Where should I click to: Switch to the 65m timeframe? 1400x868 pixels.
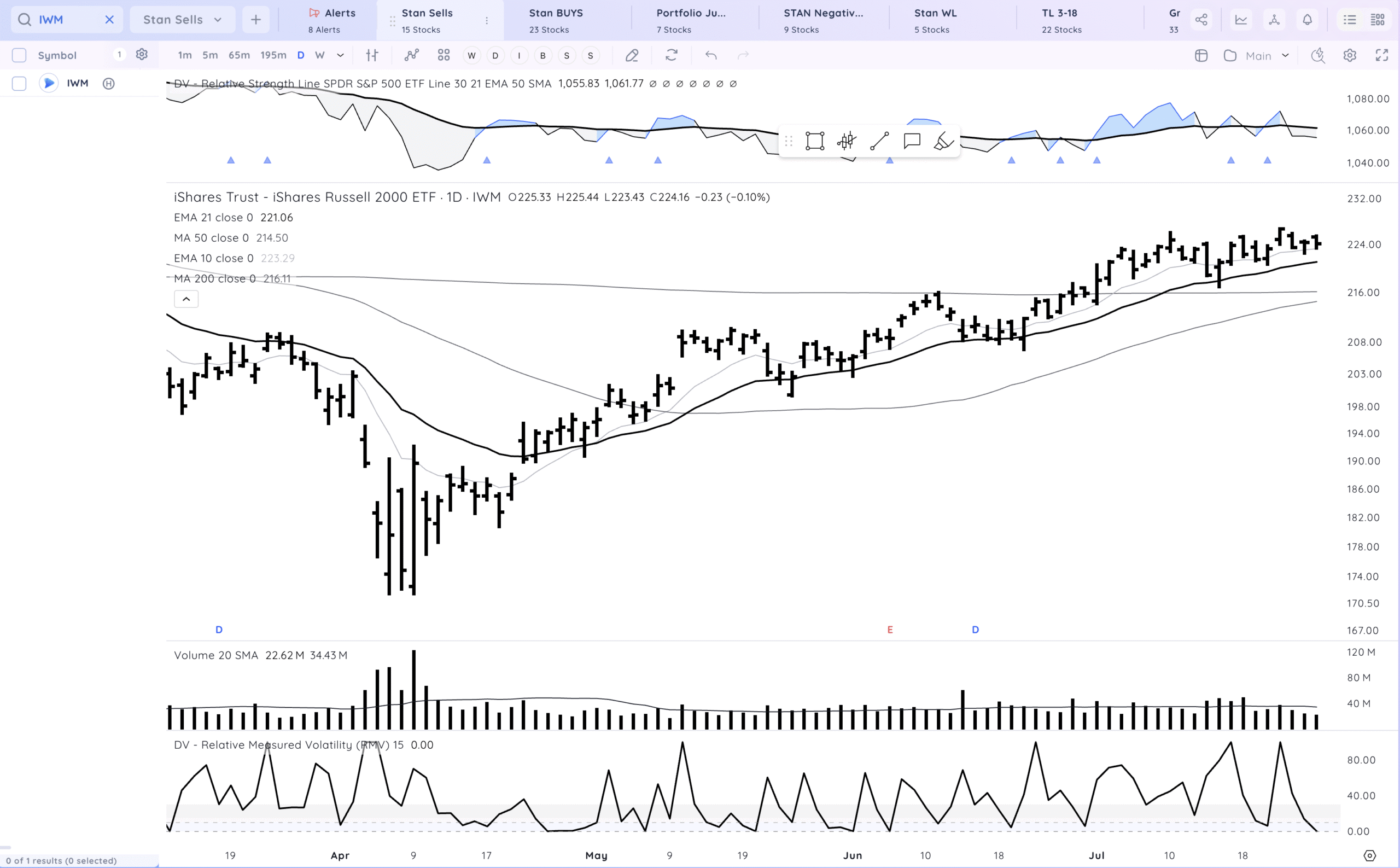[239, 55]
